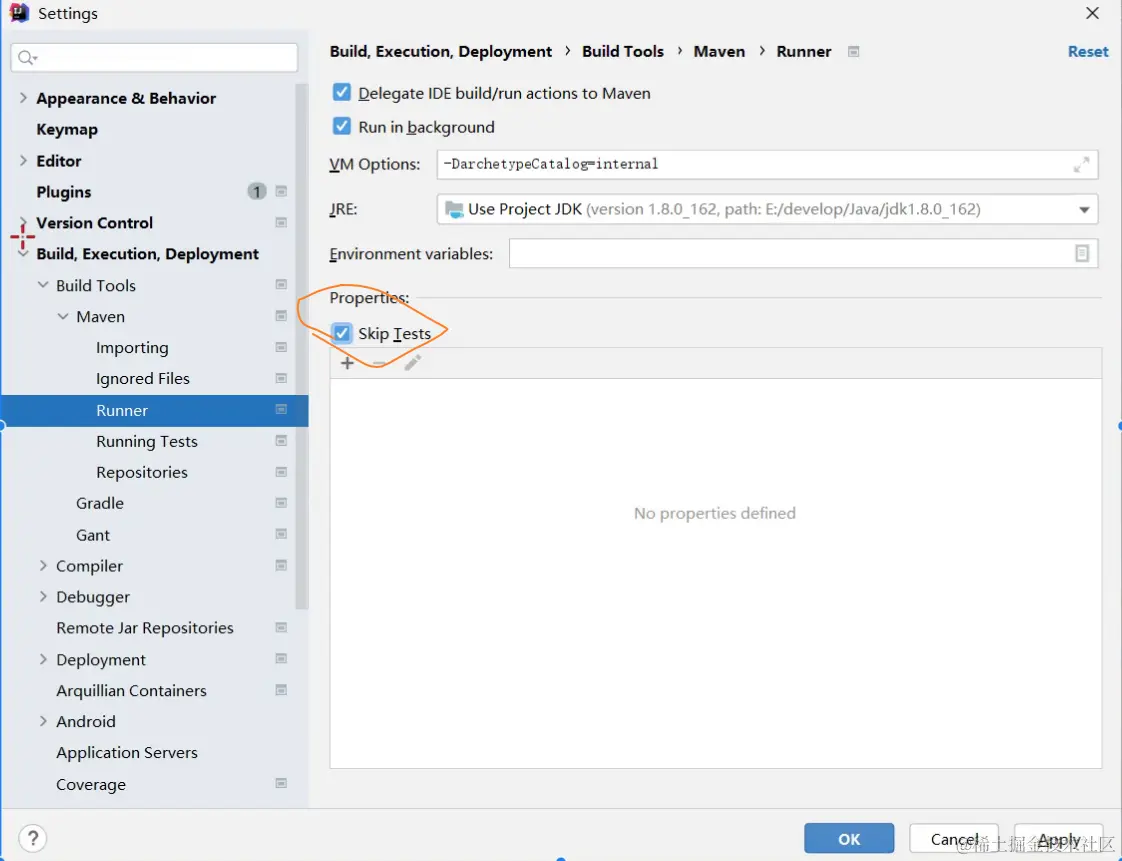This screenshot has width=1122, height=861.
Task: Select the Keymap settings page
Action: click(x=67, y=130)
